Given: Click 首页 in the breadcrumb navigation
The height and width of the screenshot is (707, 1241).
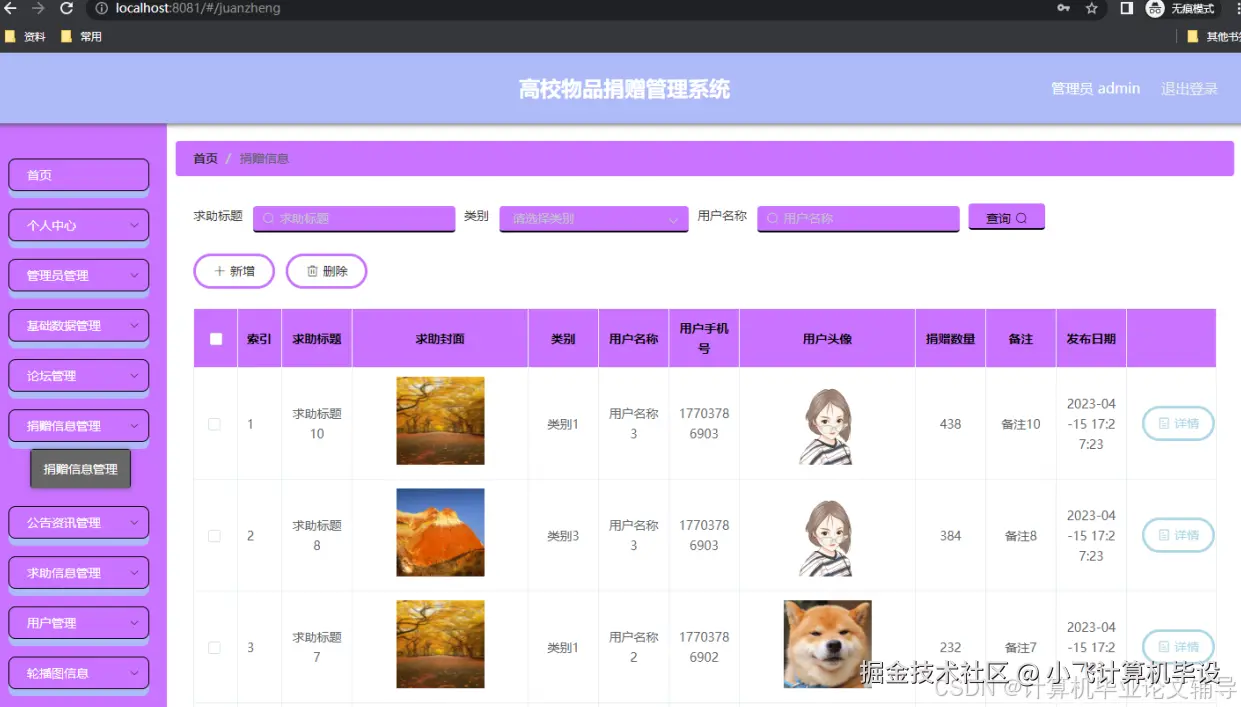Looking at the screenshot, I should tap(204, 157).
